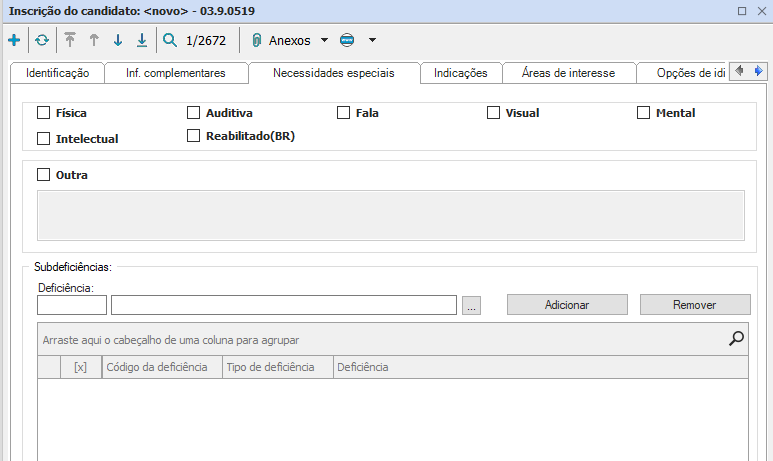
Task: Click the plus icon to add new record
Action: (x=14, y=41)
